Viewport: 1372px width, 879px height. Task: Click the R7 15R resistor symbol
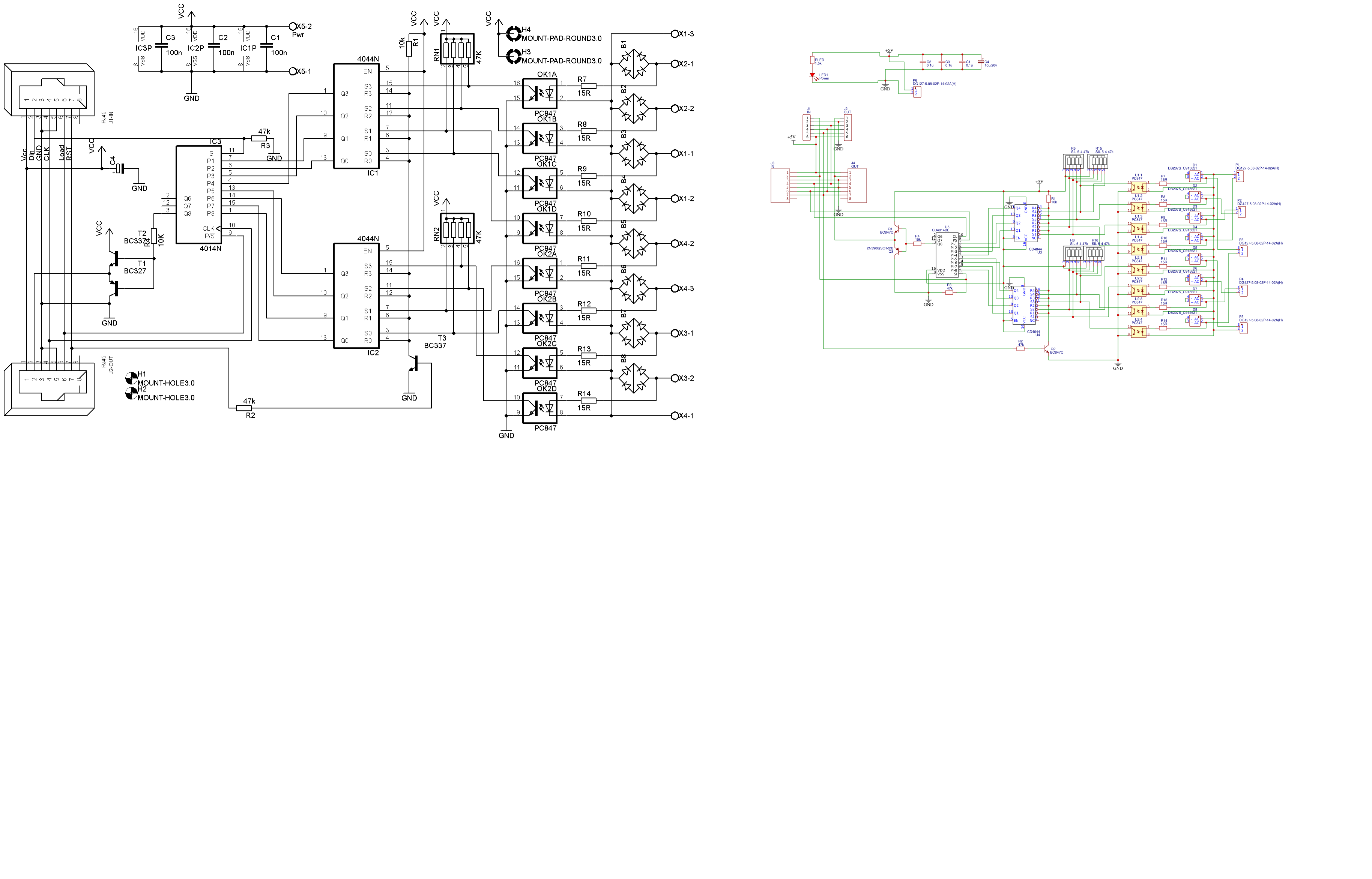[x=588, y=85]
